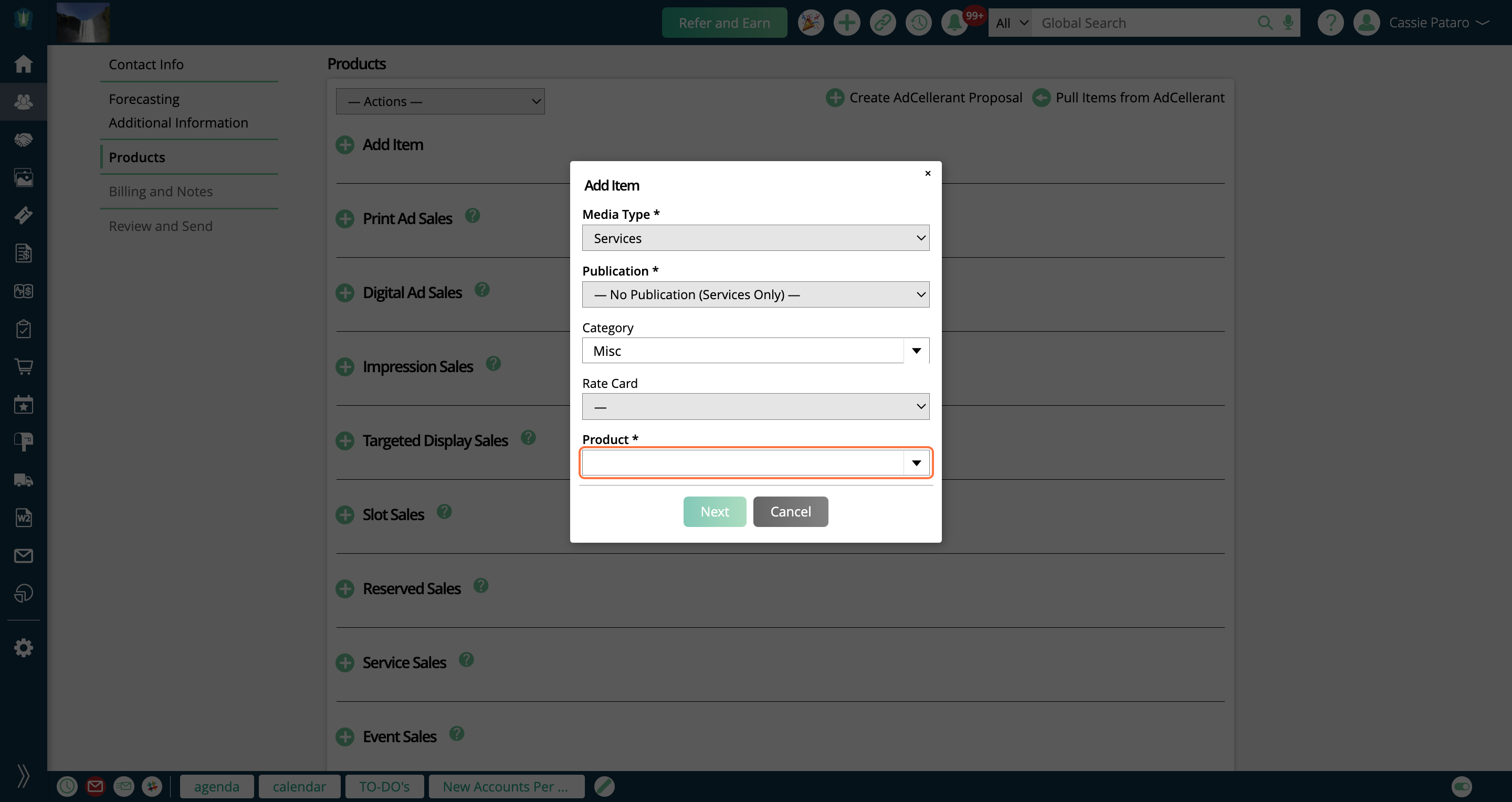The height and width of the screenshot is (802, 1512).
Task: Open the shopping cart sidebar icon
Action: tap(24, 367)
